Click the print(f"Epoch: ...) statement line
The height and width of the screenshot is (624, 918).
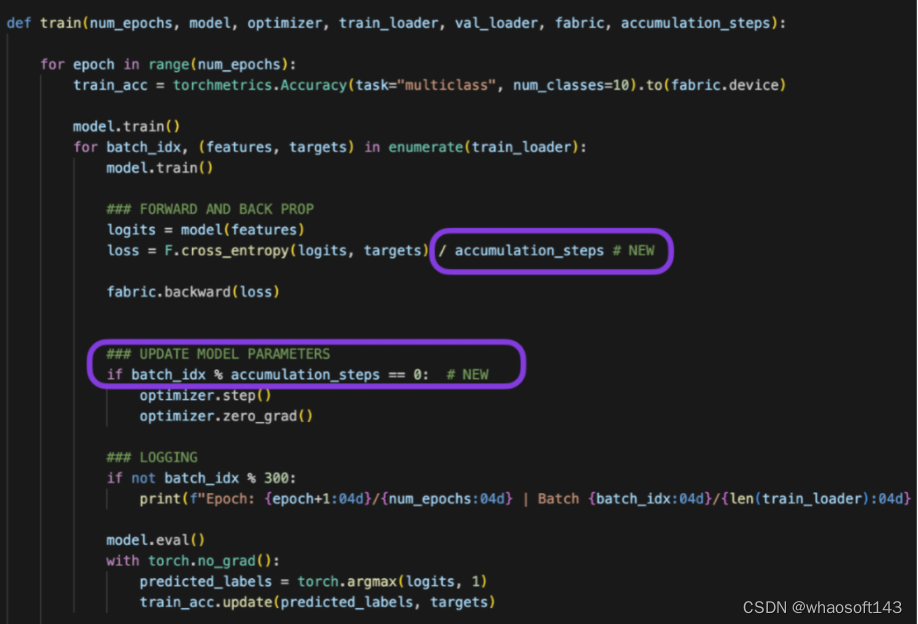click(x=525, y=499)
